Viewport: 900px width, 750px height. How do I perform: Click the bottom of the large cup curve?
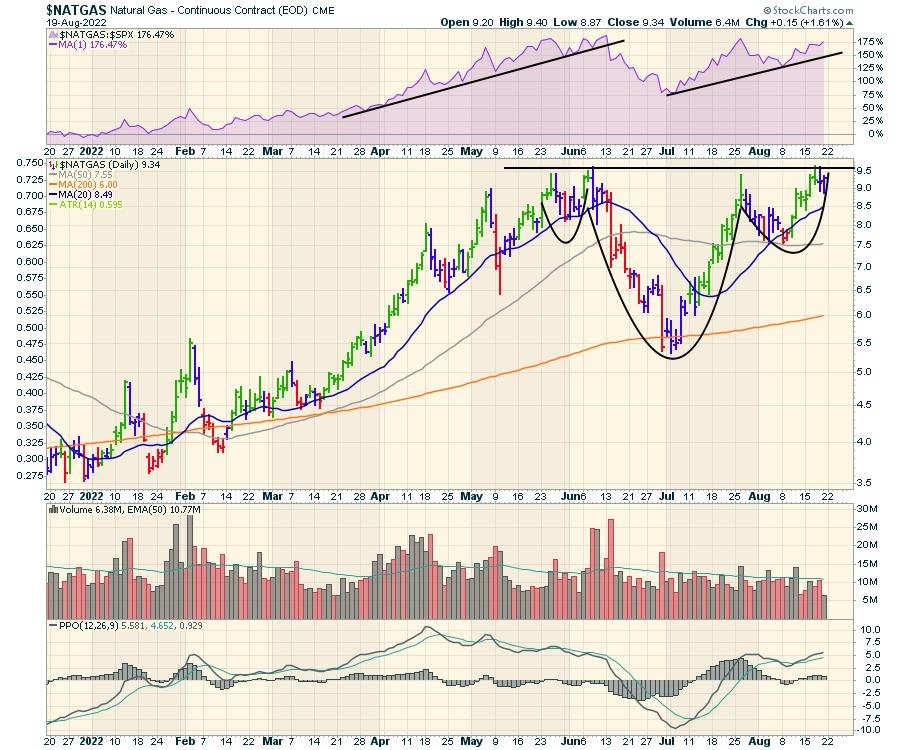671,357
